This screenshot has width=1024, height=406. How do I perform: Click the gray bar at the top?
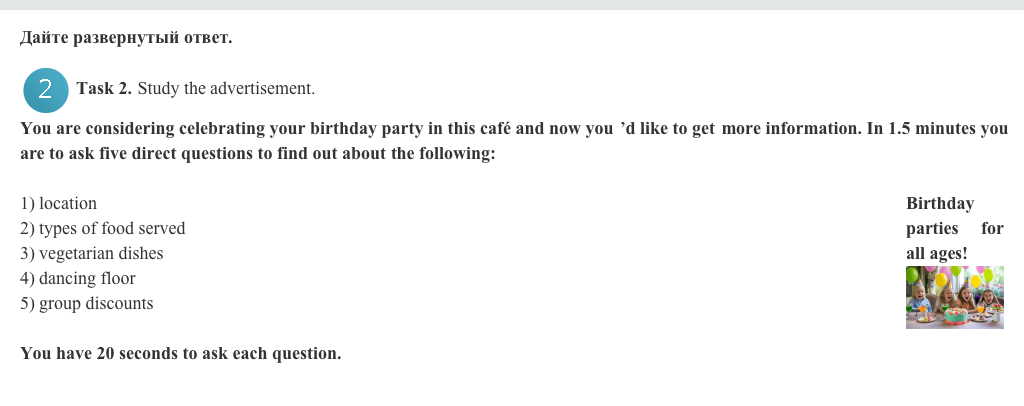[512, 5]
